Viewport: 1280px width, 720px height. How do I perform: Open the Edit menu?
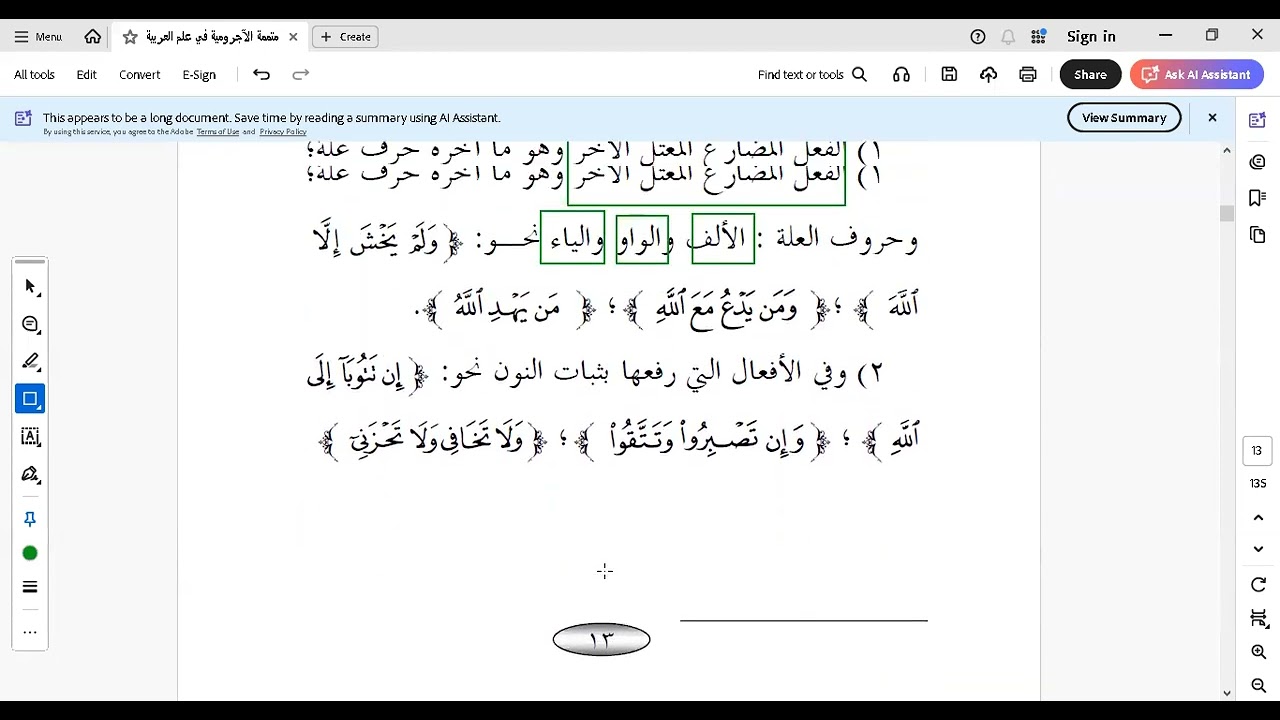[87, 75]
